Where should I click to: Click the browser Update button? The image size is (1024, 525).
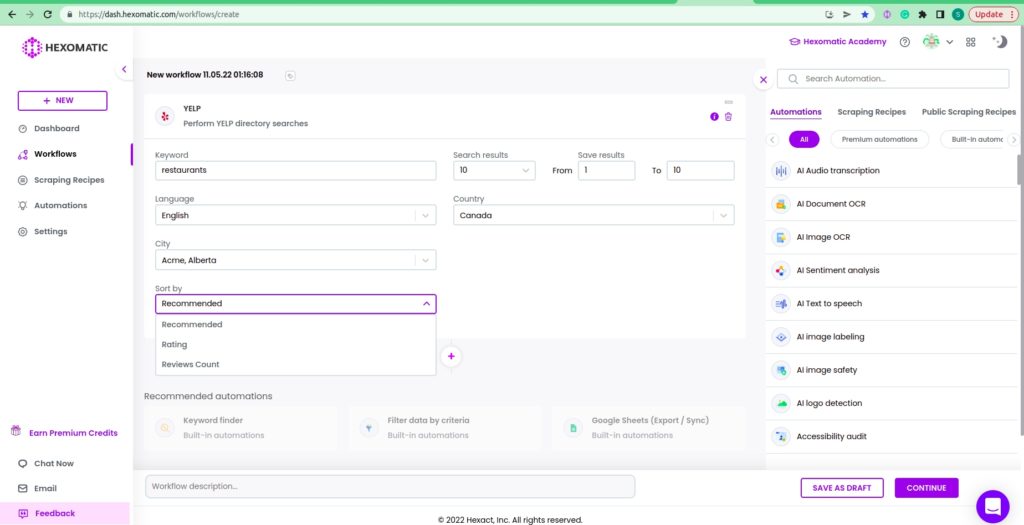993,14
